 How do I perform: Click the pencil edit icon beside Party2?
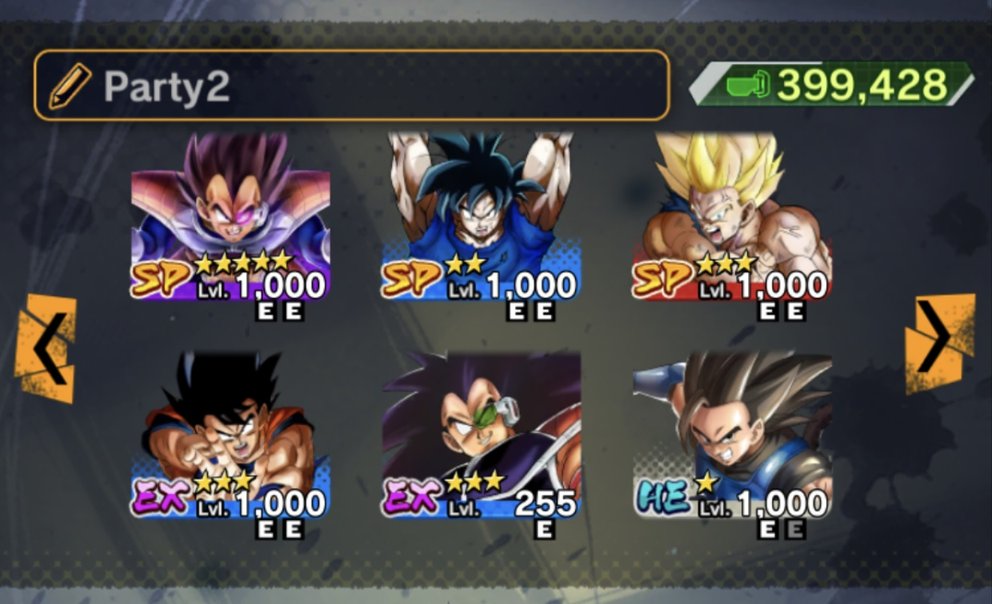pos(70,86)
